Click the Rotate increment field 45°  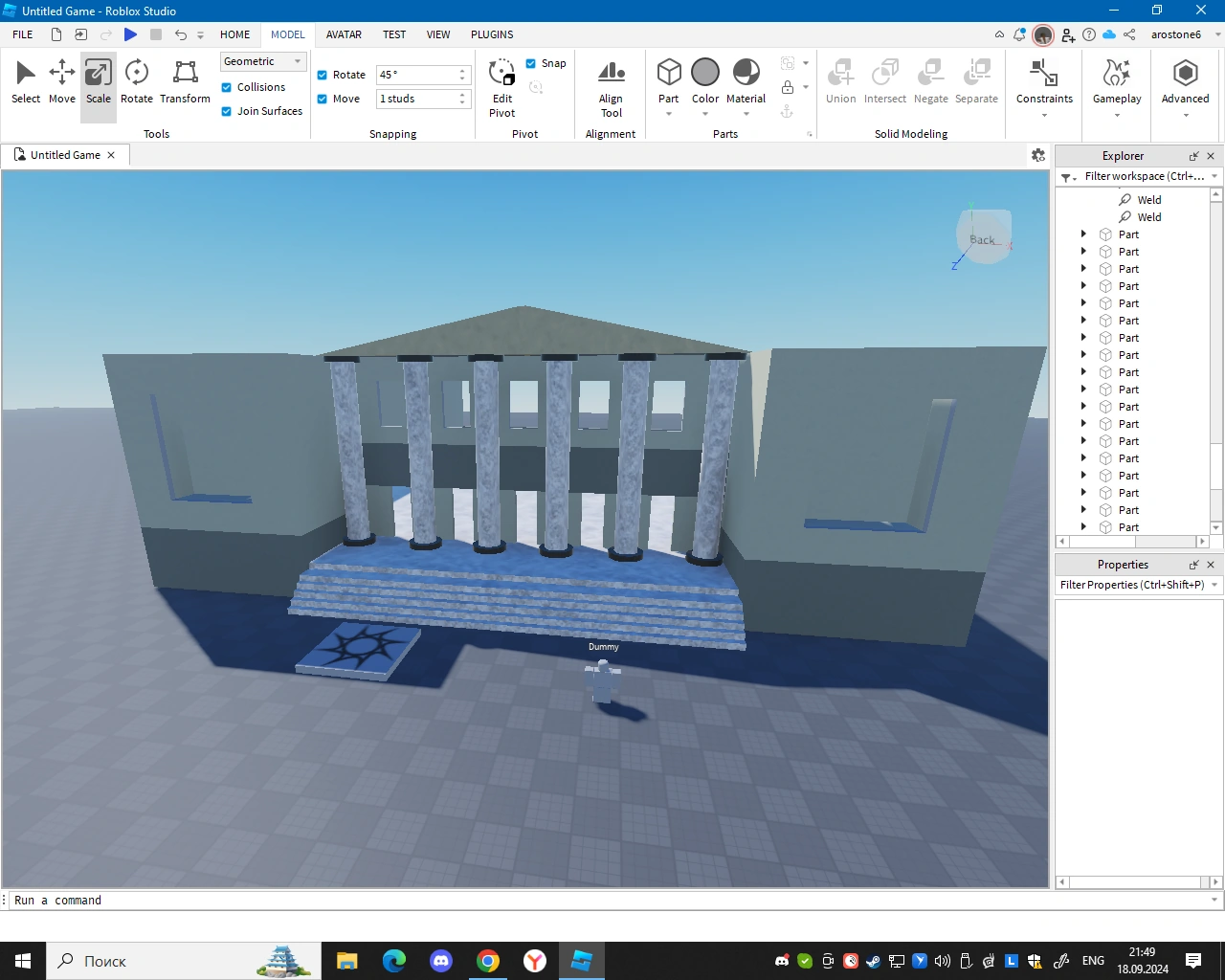[417, 75]
